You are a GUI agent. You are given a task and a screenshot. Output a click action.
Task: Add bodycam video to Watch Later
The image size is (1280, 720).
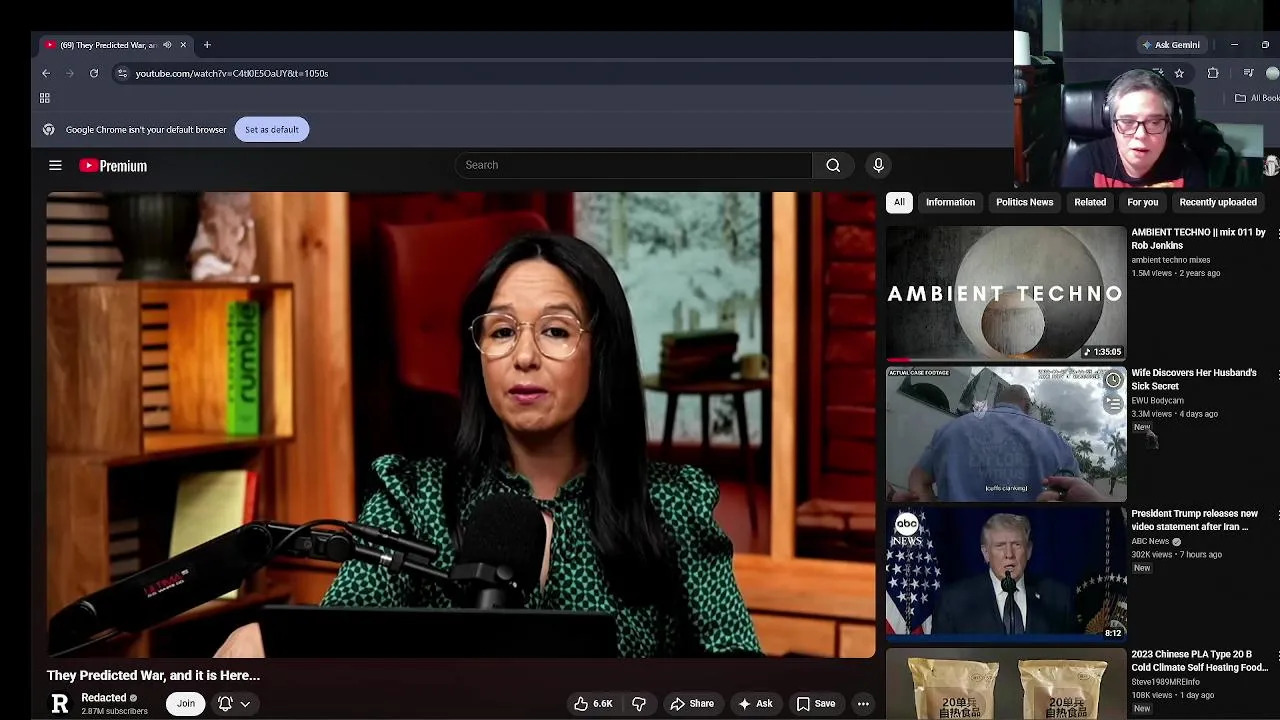pos(1113,381)
